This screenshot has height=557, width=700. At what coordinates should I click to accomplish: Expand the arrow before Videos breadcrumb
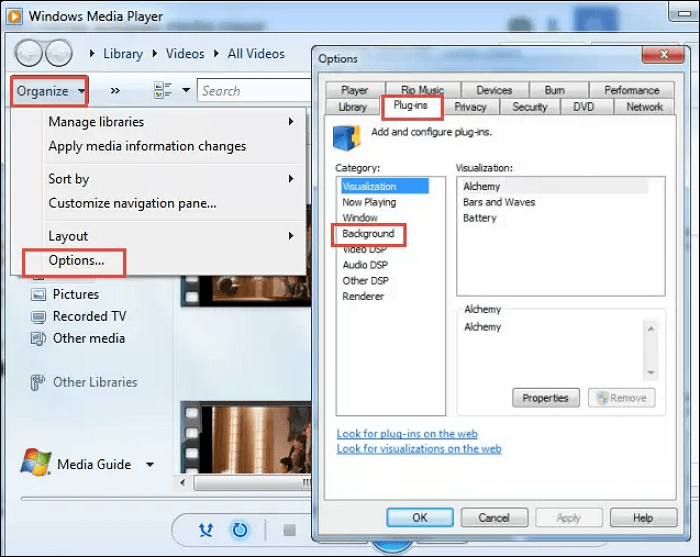coord(154,54)
